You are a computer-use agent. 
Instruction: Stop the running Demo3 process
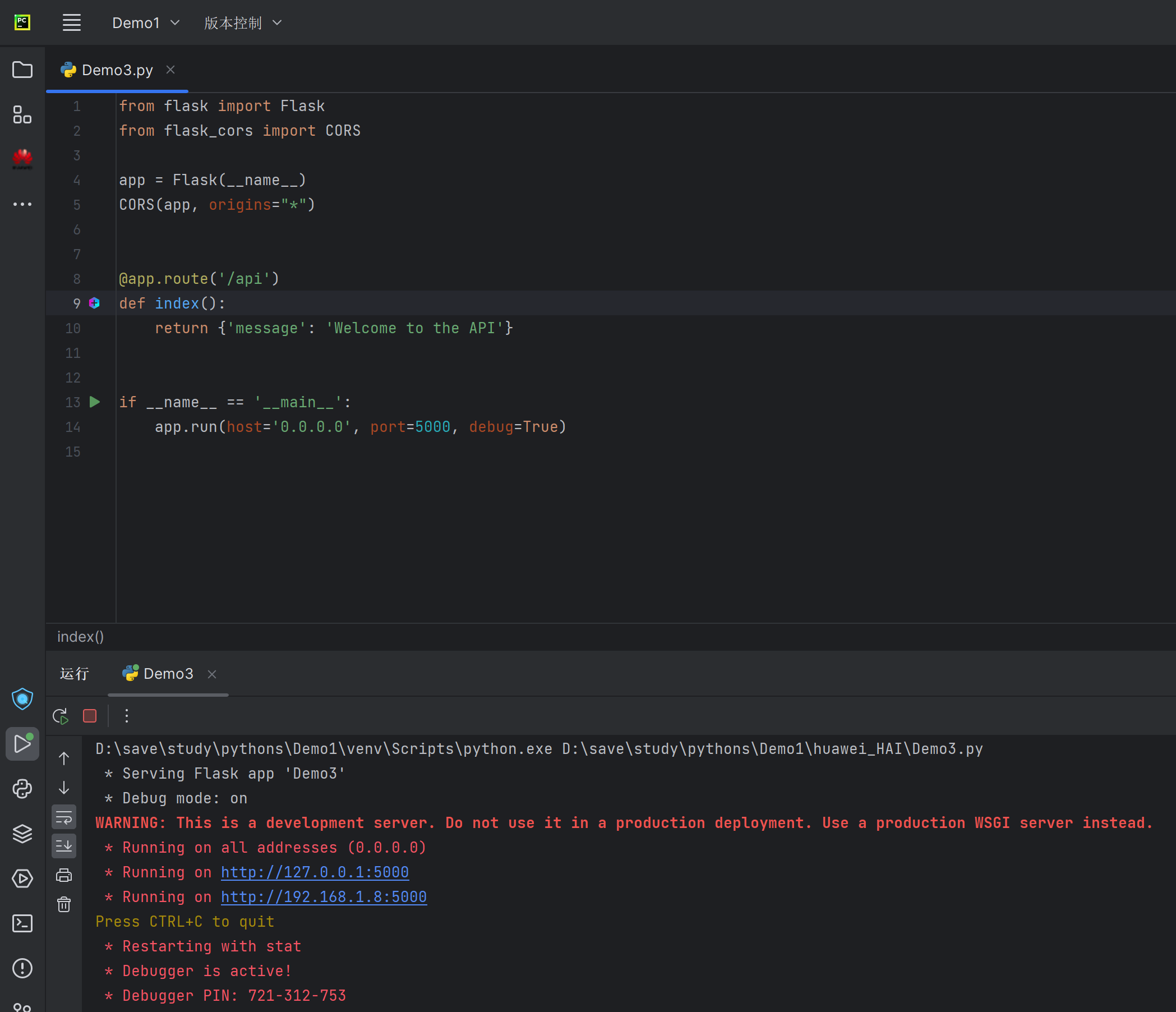(x=90, y=716)
